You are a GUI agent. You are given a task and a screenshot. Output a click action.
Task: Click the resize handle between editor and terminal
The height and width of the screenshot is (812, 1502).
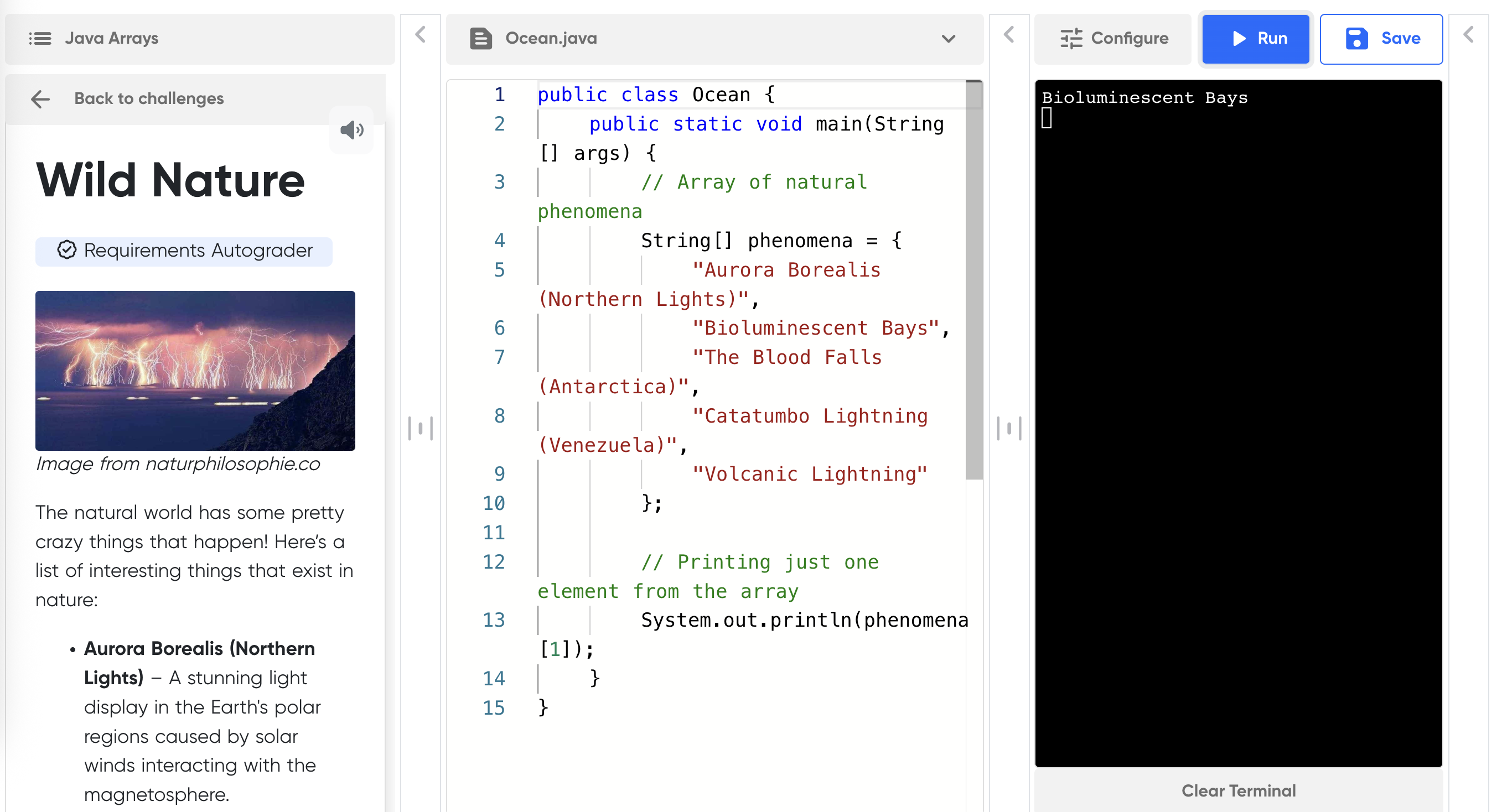[x=1009, y=429]
